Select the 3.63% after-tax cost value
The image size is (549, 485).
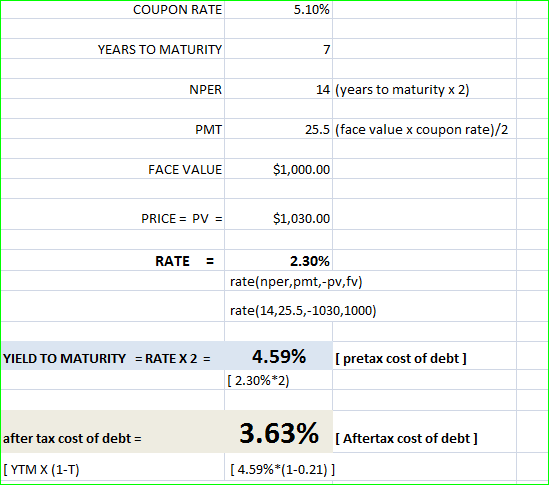click(x=279, y=434)
